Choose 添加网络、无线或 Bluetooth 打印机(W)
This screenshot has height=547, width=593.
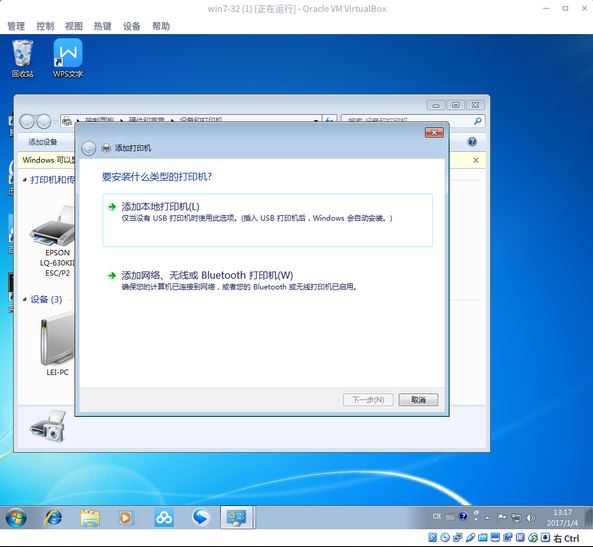267,280
